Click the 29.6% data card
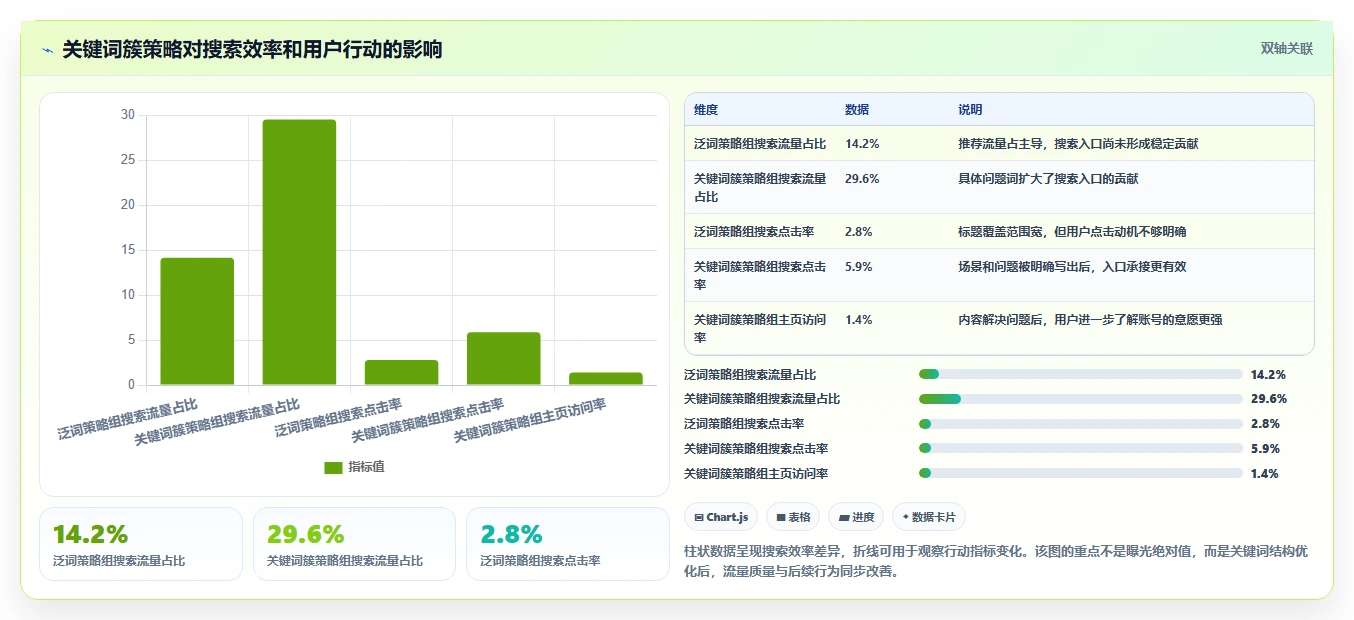 (x=354, y=544)
